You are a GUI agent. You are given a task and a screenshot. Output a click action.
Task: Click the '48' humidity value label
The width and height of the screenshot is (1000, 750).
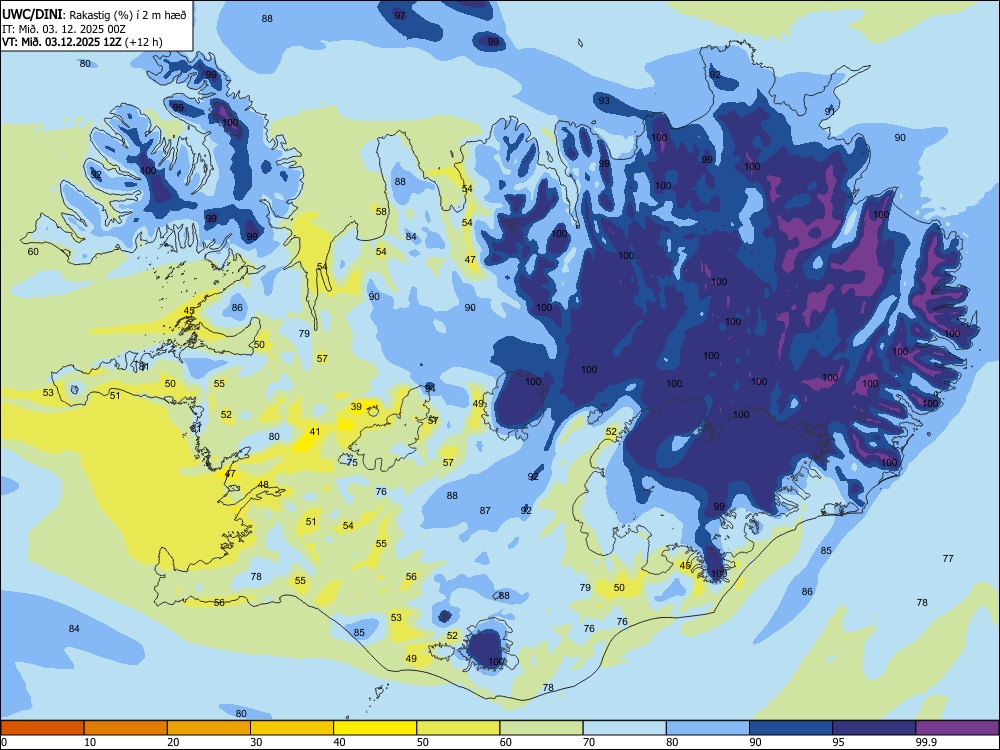(263, 485)
